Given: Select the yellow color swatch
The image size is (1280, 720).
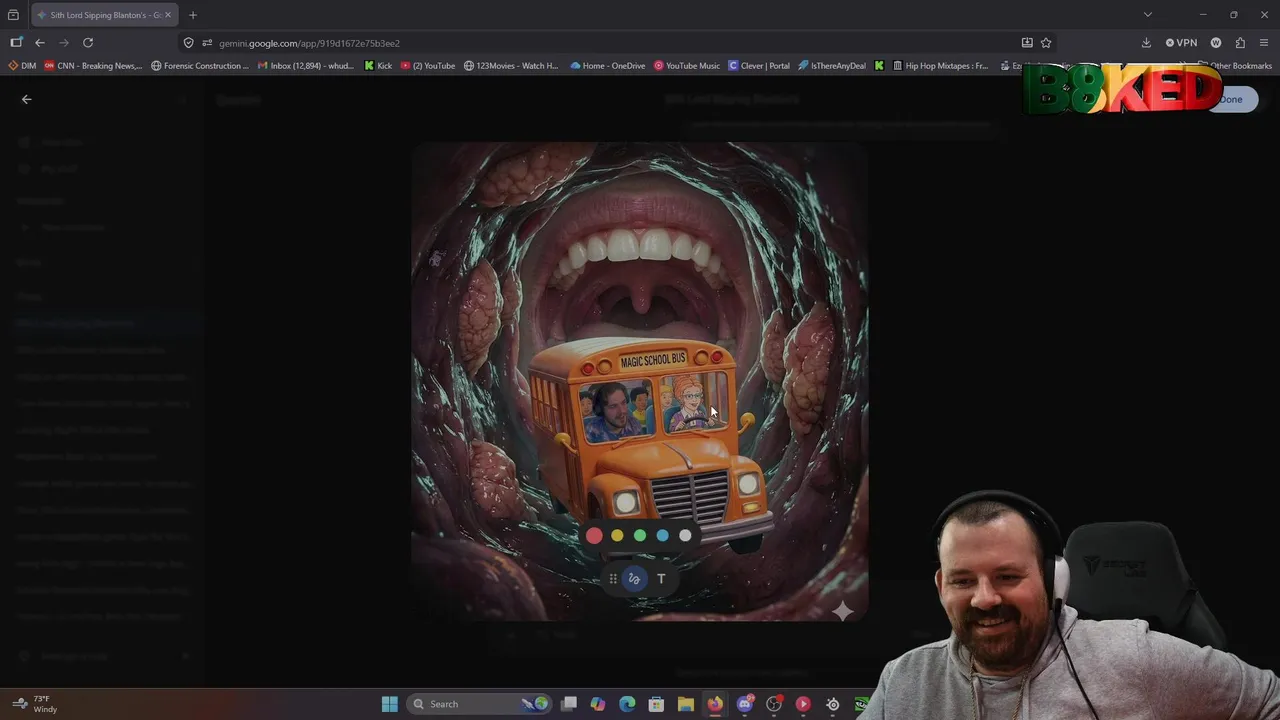Looking at the screenshot, I should tap(617, 536).
